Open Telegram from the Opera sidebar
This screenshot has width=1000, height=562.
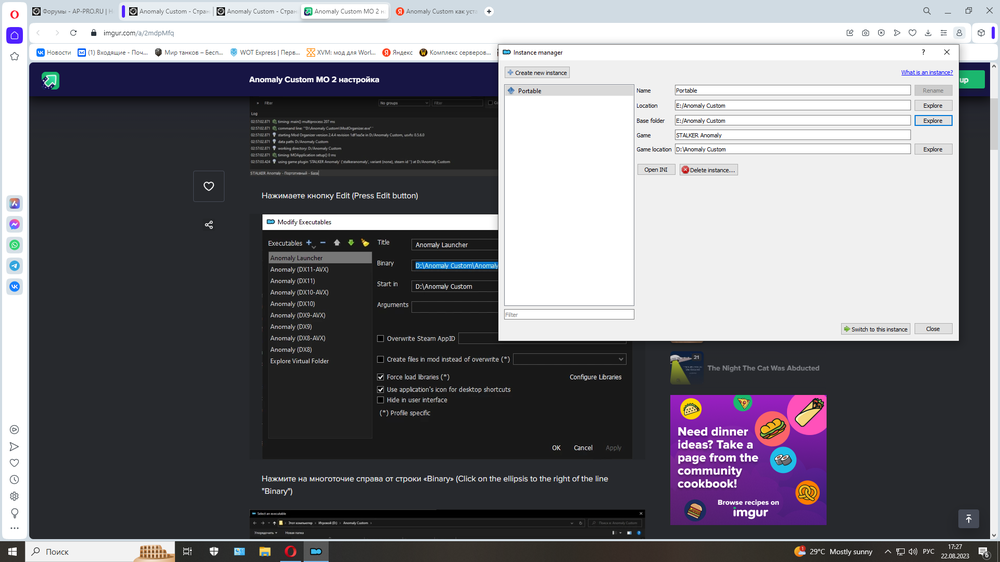[x=15, y=266]
